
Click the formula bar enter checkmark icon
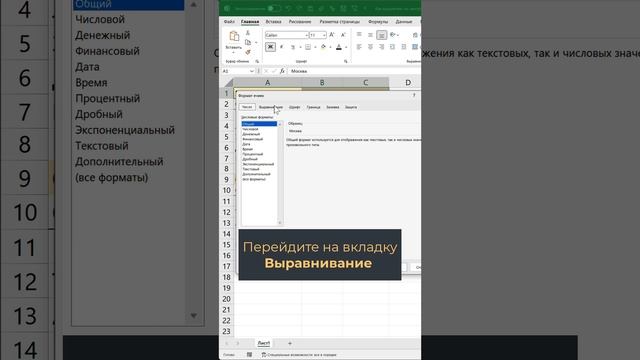coord(274,71)
